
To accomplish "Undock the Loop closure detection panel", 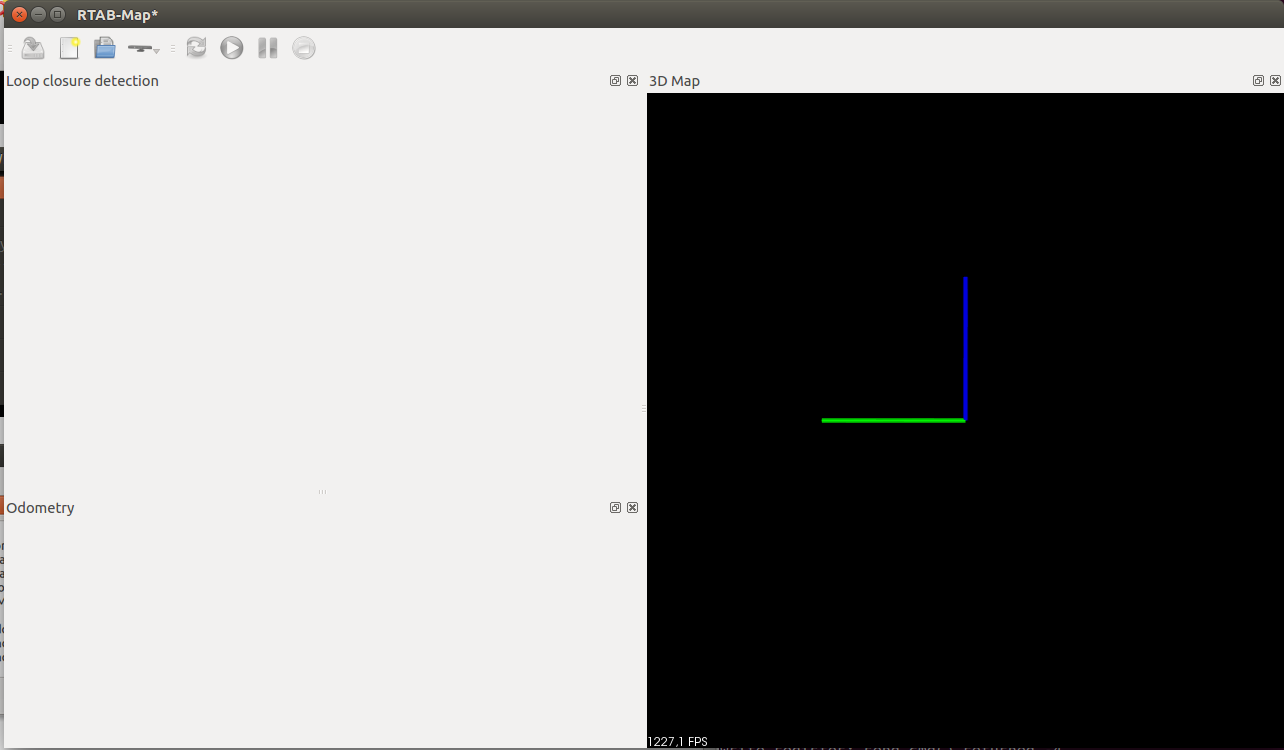I will (615, 80).
